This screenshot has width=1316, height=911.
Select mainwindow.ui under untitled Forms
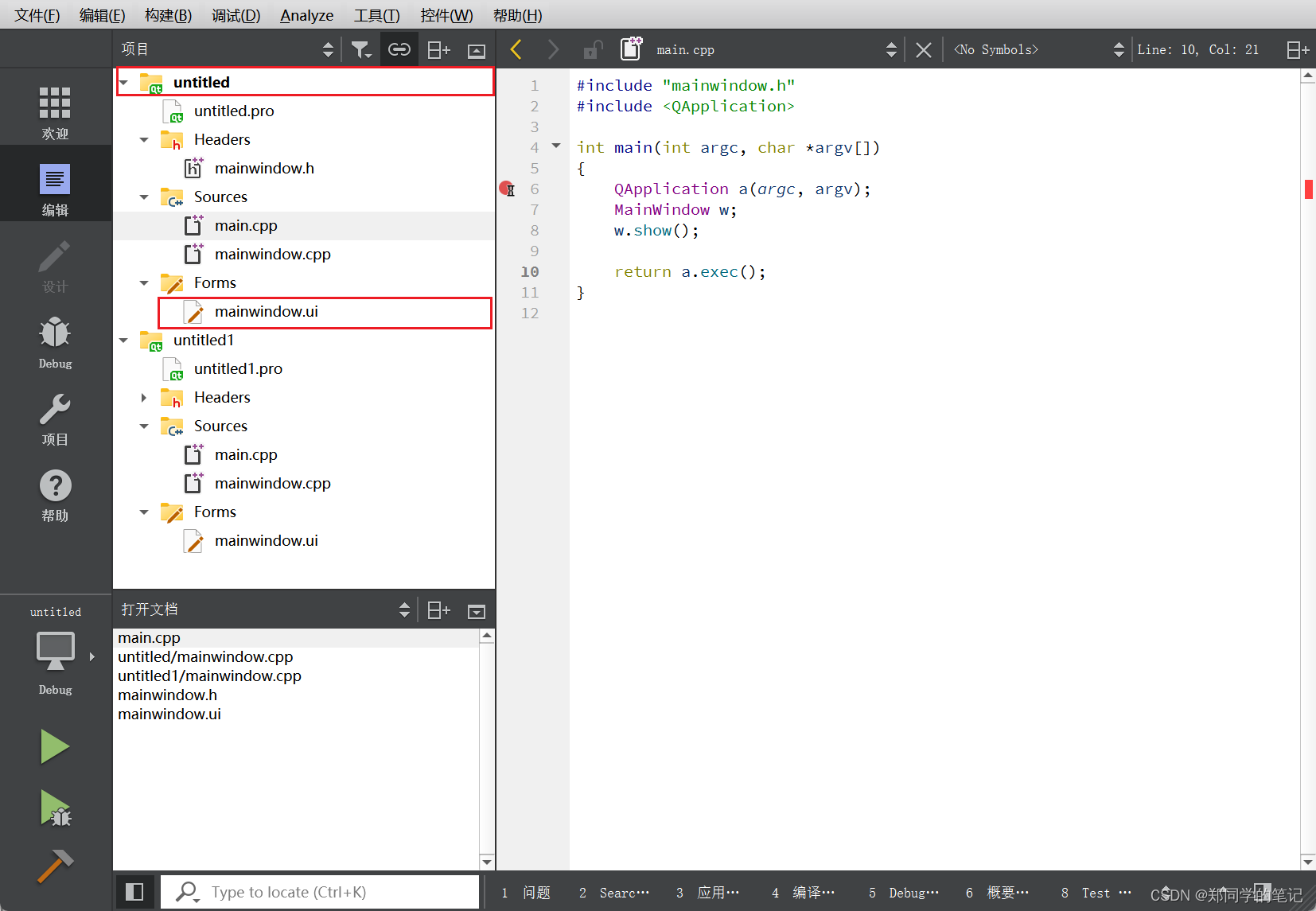click(267, 311)
